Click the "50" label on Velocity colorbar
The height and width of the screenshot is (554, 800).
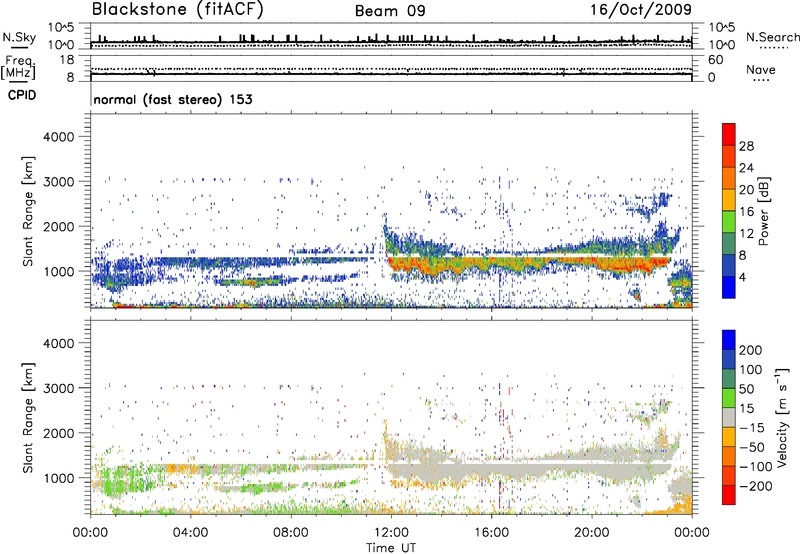click(746, 389)
